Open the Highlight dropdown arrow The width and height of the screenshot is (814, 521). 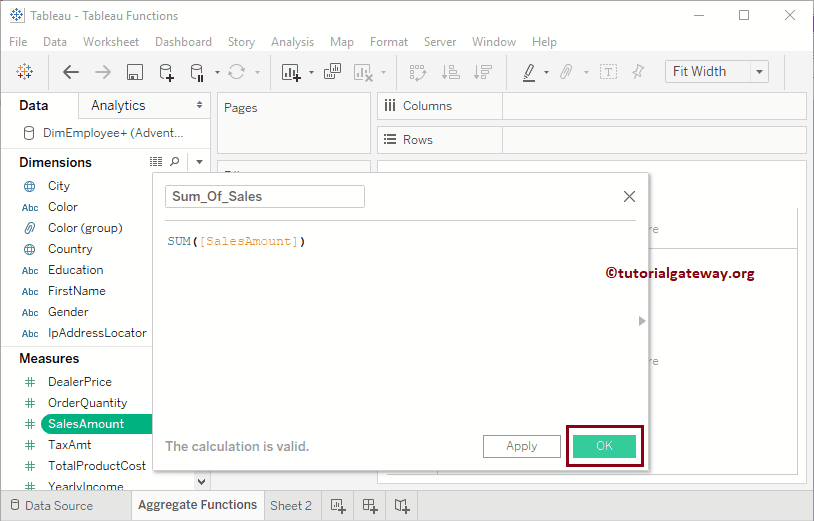point(546,72)
